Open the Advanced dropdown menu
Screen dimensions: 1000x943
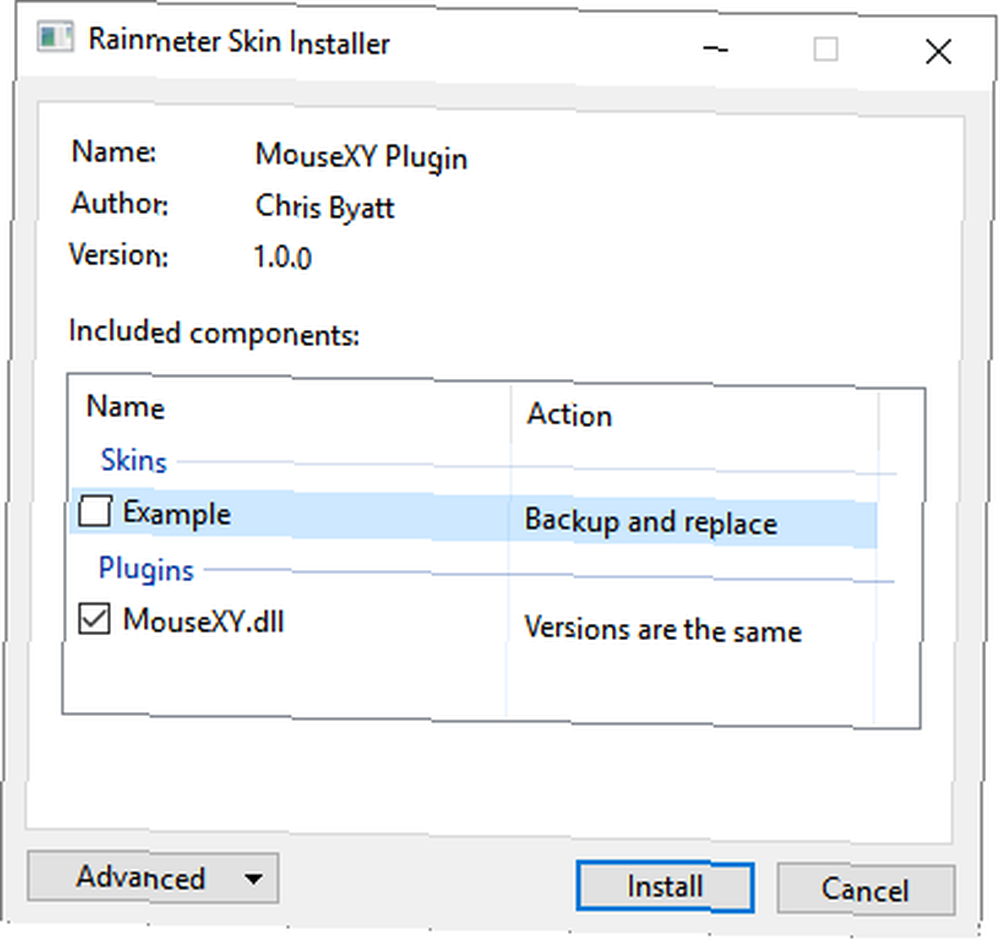click(x=153, y=878)
